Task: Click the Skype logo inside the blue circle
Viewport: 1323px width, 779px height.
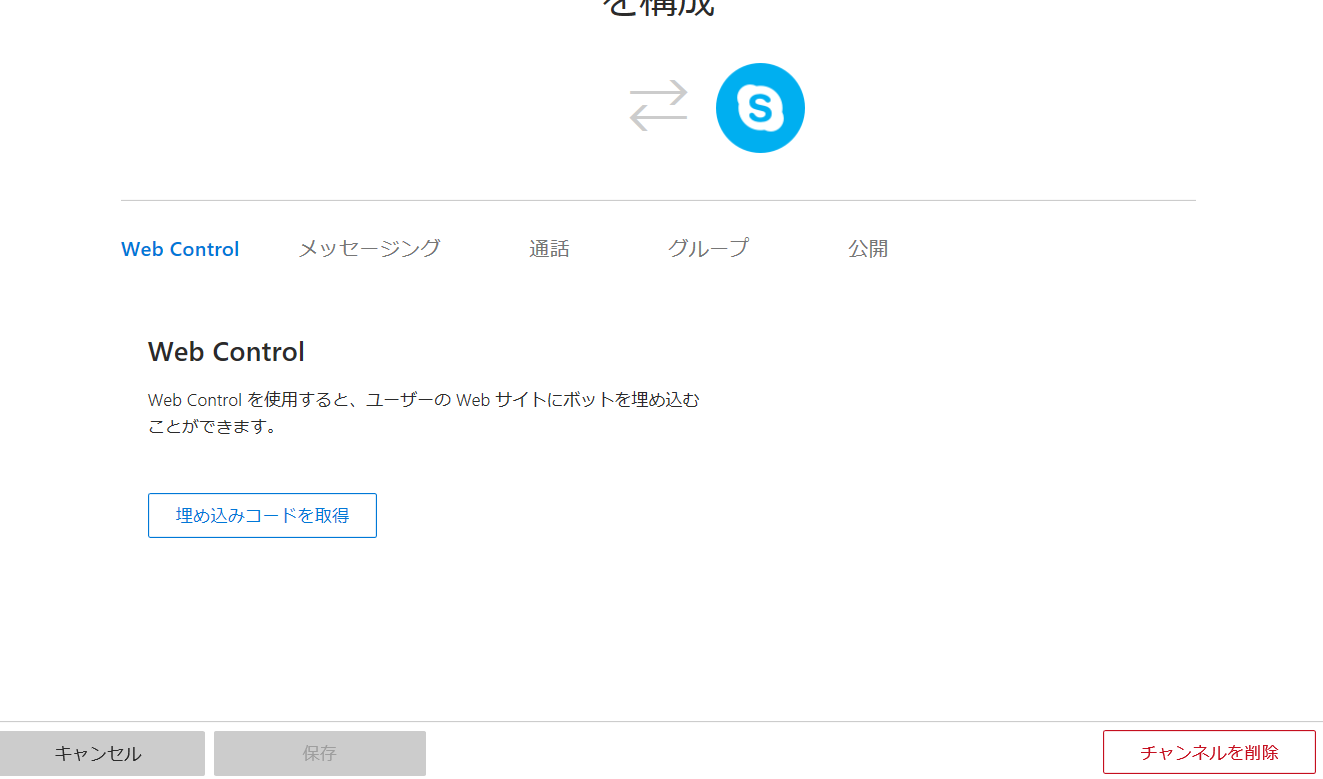Action: [760, 107]
